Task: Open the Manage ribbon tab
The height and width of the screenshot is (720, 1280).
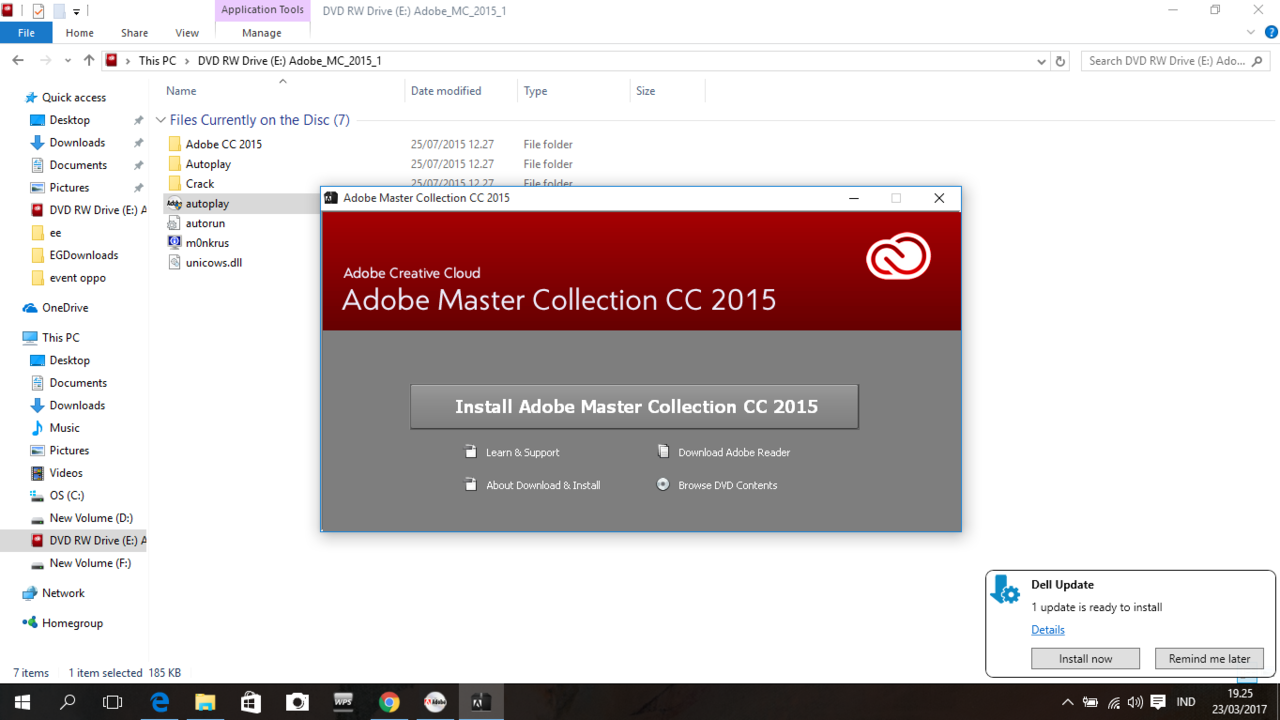Action: coord(262,33)
